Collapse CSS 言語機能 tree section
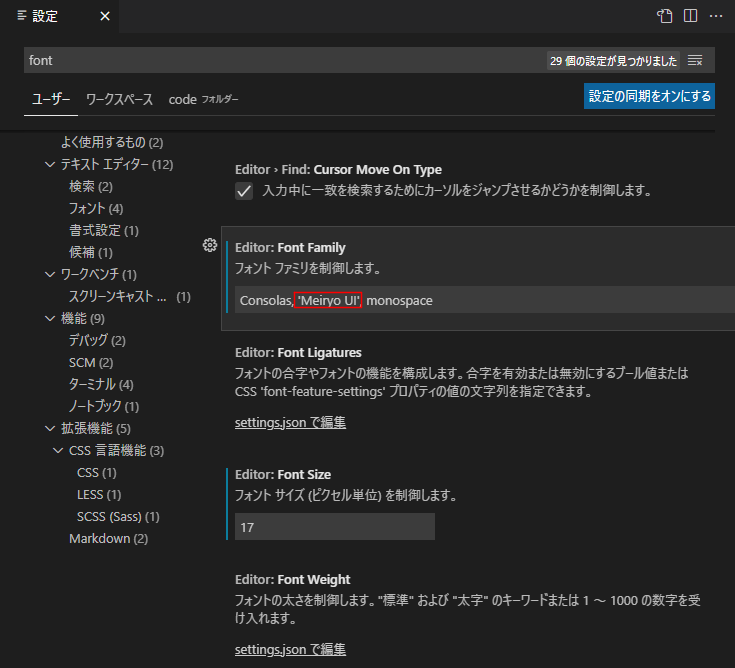 58,450
